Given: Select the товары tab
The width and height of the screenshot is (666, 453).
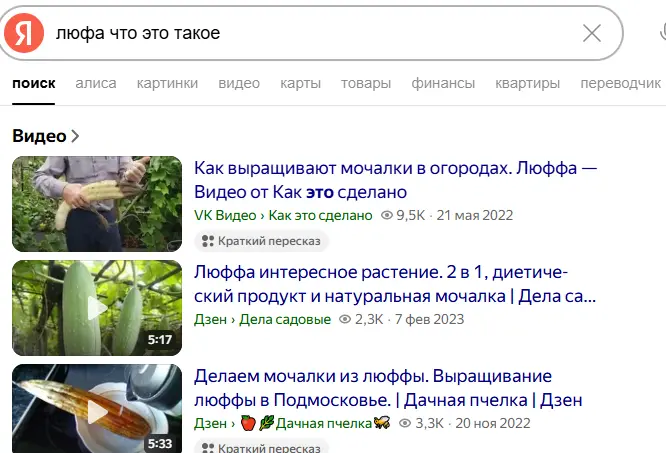Looking at the screenshot, I should [x=366, y=83].
